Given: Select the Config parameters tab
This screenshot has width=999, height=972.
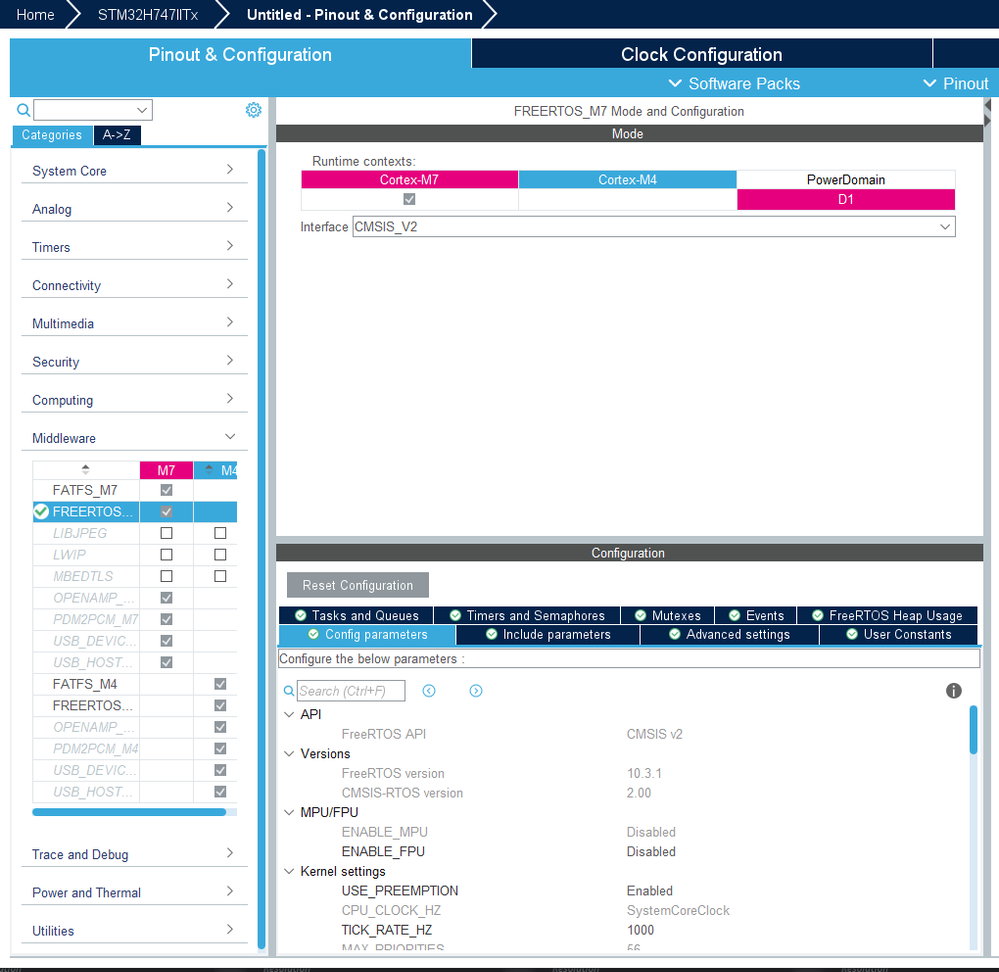Looking at the screenshot, I should click(367, 634).
